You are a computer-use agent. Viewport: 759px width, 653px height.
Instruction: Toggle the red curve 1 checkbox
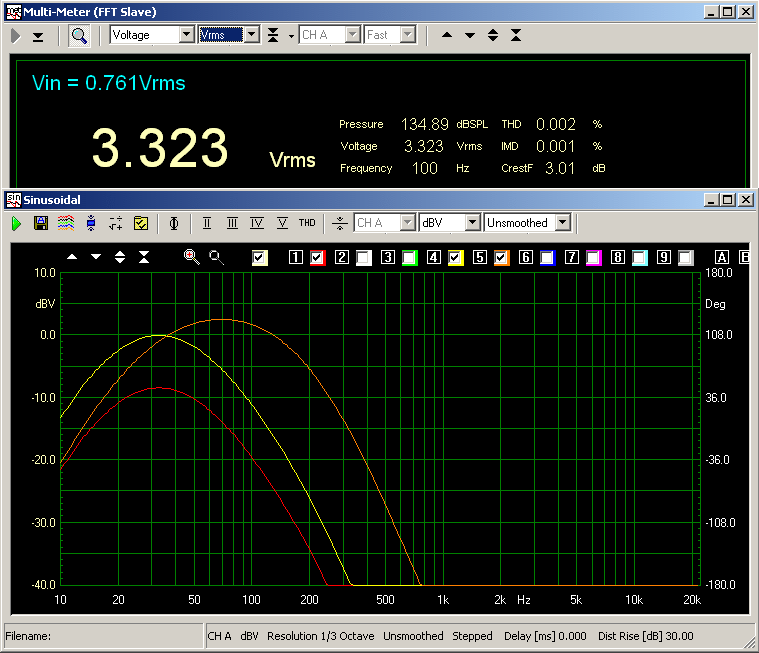[318, 258]
